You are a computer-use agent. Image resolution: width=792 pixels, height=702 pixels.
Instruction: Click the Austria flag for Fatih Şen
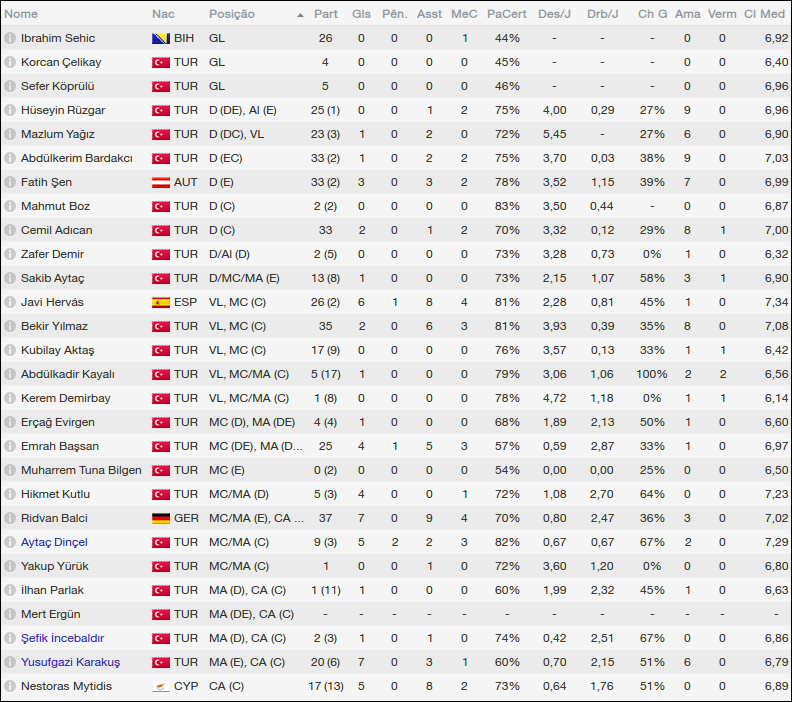pos(160,182)
